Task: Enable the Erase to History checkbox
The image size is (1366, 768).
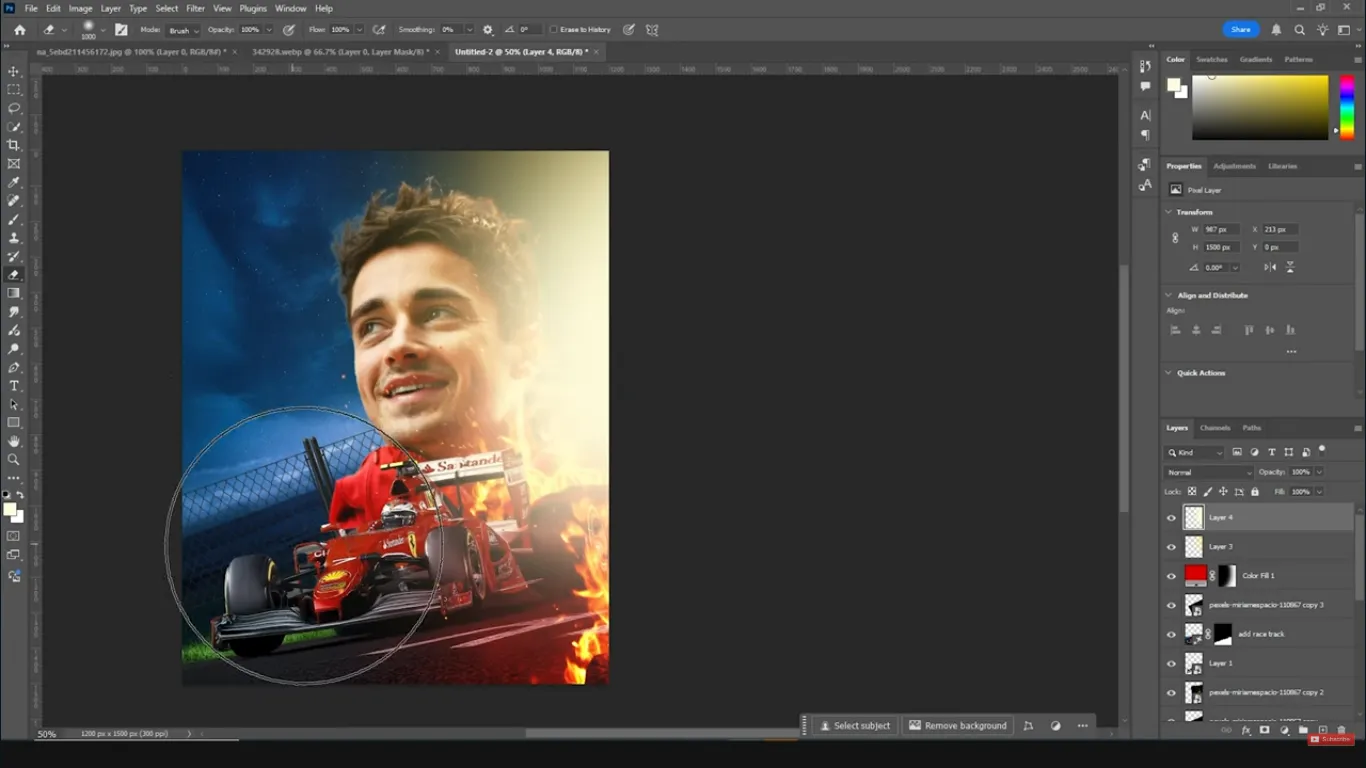Action: (x=554, y=30)
